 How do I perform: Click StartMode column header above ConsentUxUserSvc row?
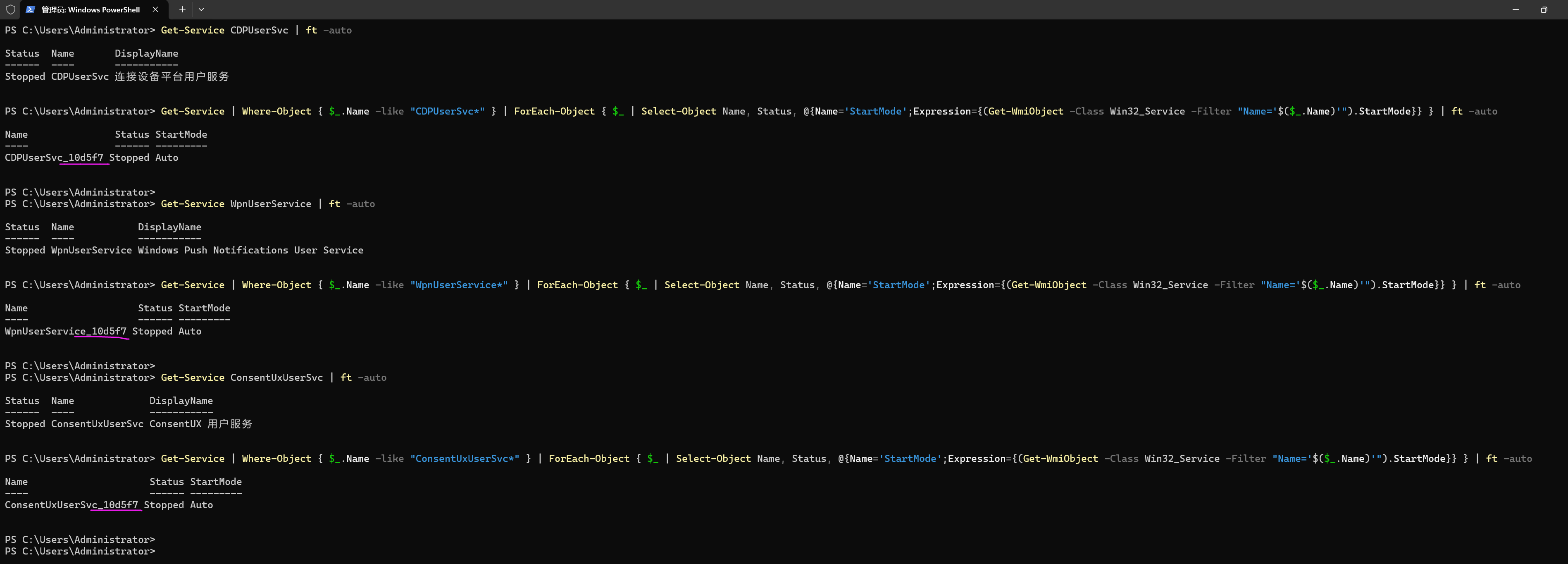[x=215, y=481]
